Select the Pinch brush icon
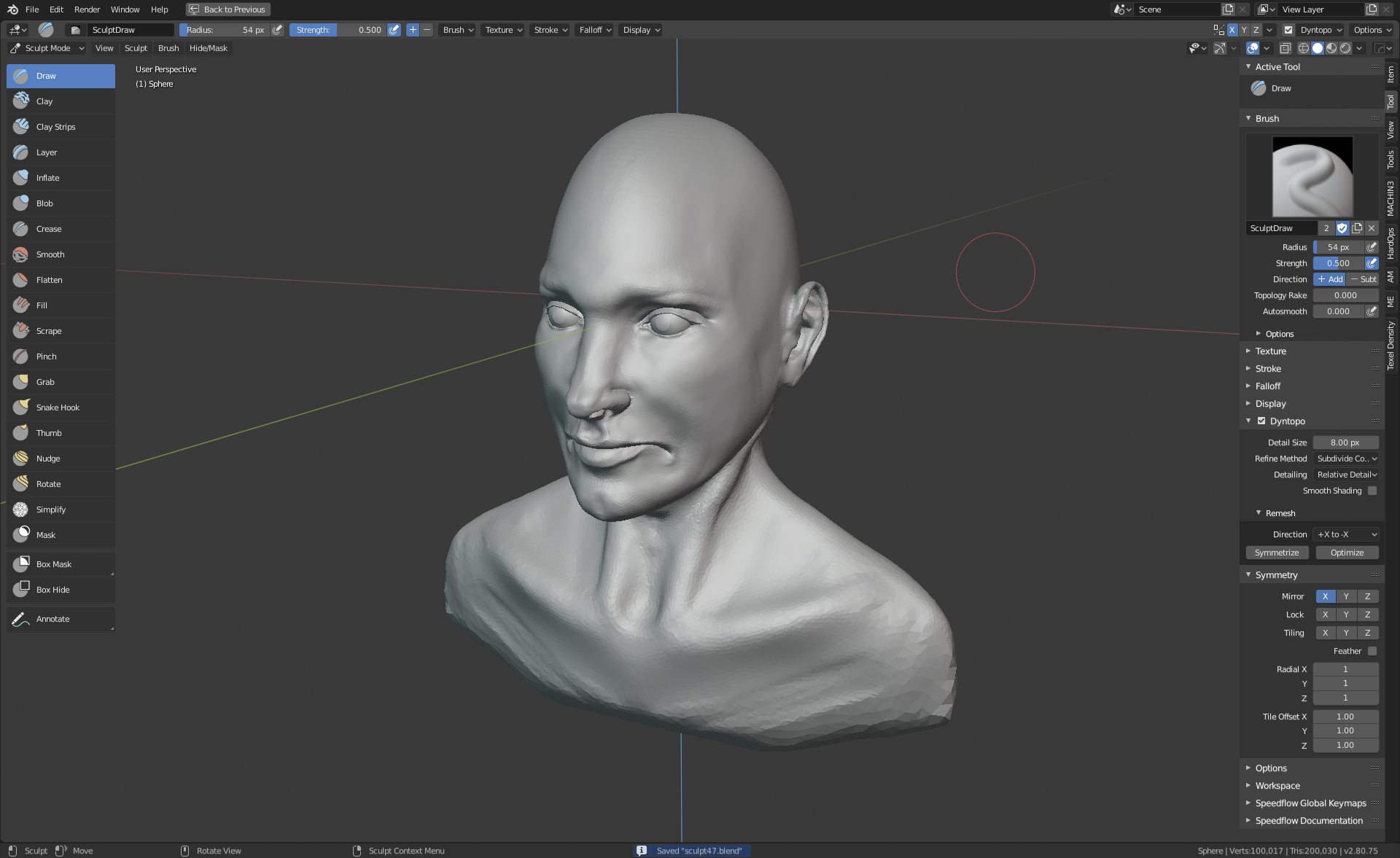The height and width of the screenshot is (858, 1400). (21, 356)
